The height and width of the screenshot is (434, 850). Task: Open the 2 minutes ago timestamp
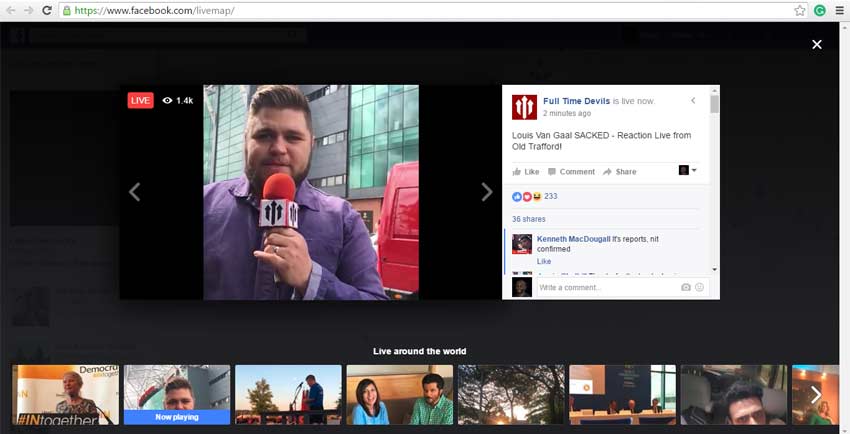567,113
